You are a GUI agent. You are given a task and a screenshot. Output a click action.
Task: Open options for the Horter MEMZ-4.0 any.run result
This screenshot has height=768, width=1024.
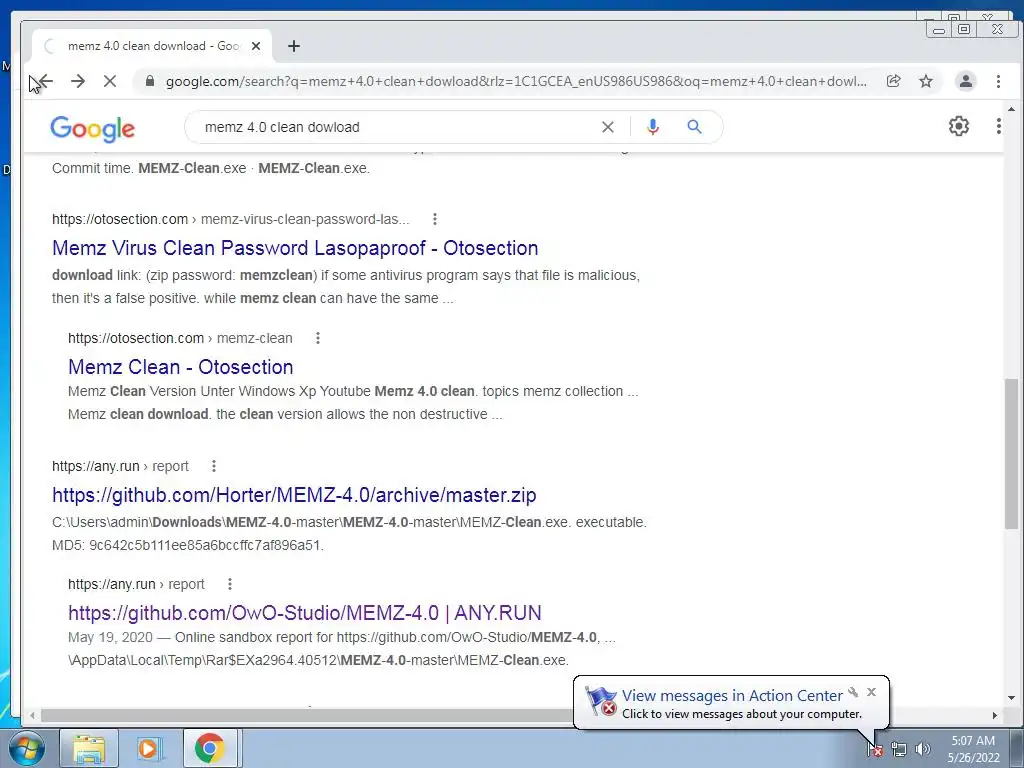click(x=214, y=466)
